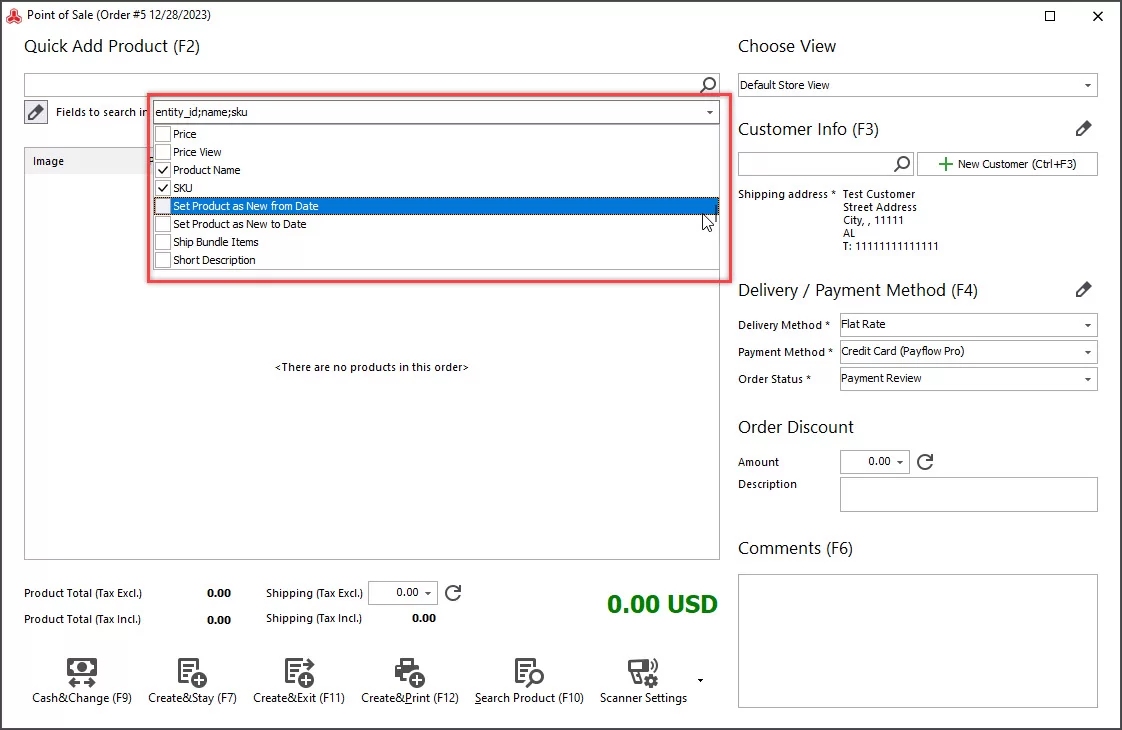Tick the Price checkbox
This screenshot has width=1122, height=730.
pos(163,134)
